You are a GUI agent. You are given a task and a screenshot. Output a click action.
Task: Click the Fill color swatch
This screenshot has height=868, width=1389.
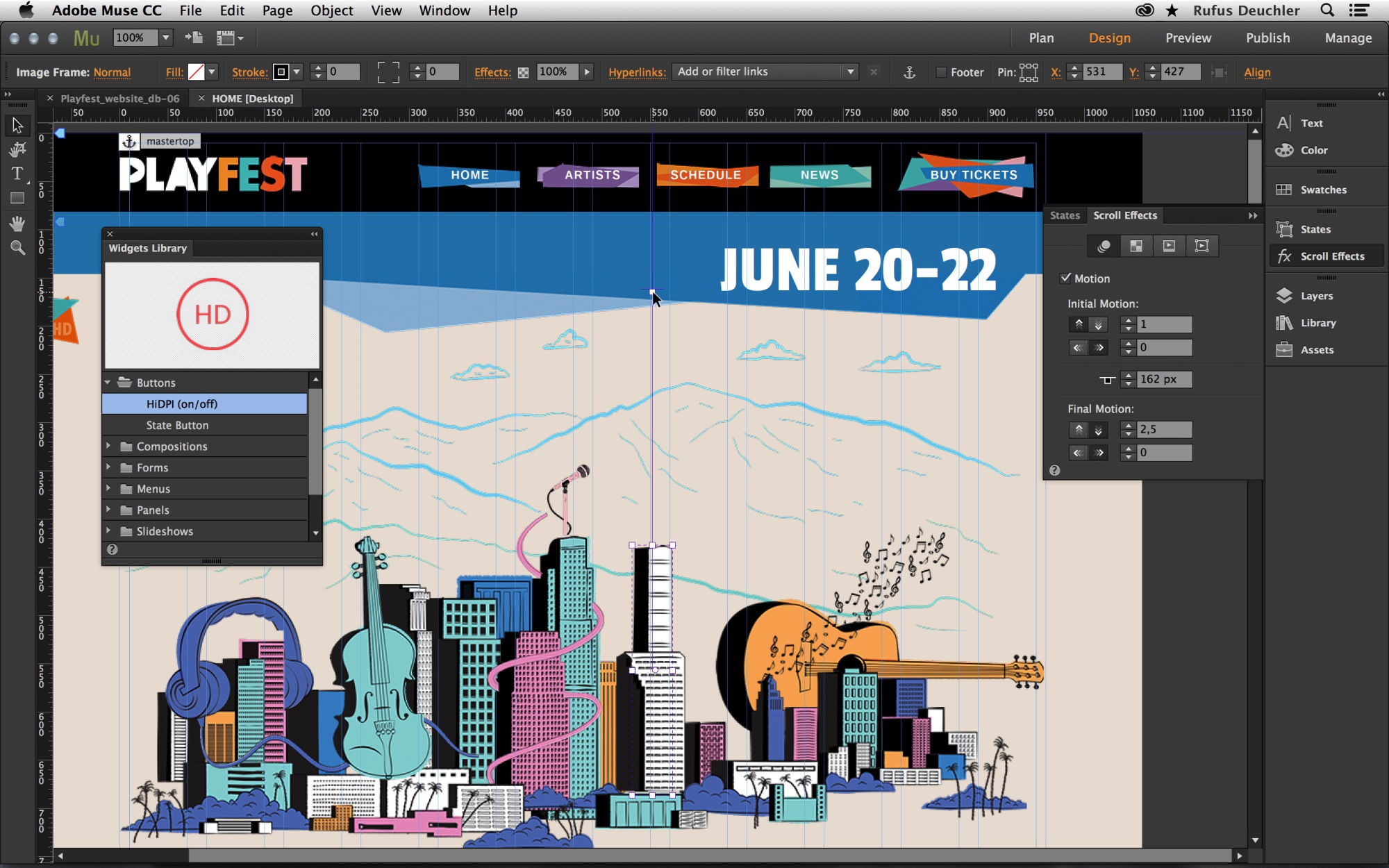[x=197, y=72]
